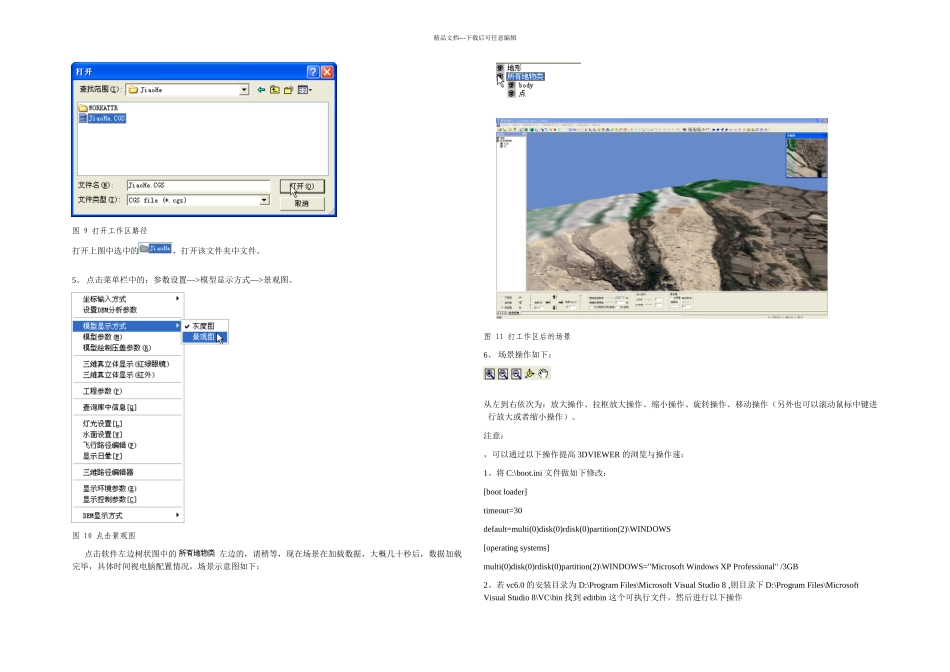This screenshot has width=950, height=672.
Task: Toggle visibility eye for body layer
Action: coord(511,85)
